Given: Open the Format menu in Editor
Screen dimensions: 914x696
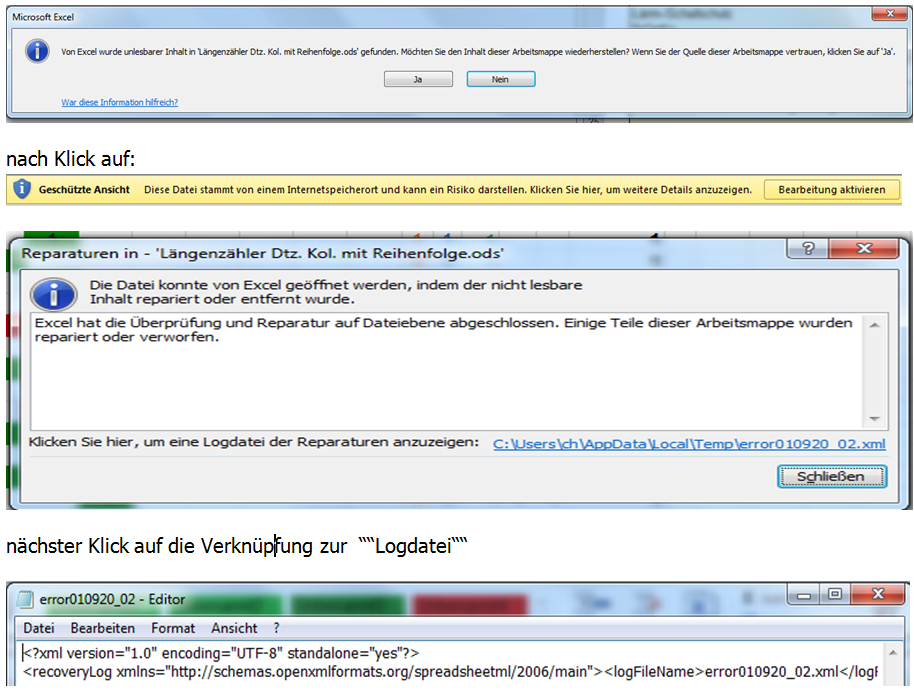Looking at the screenshot, I should [x=173, y=628].
